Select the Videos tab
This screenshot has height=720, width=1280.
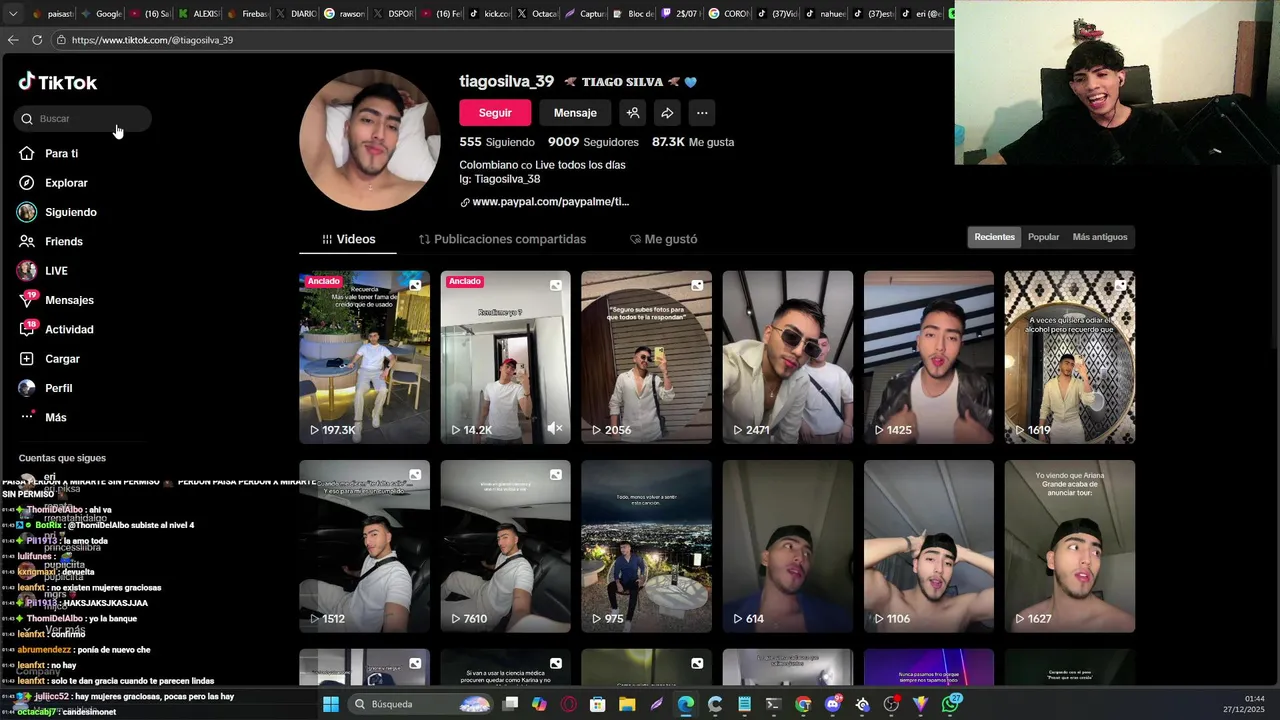[348, 239]
